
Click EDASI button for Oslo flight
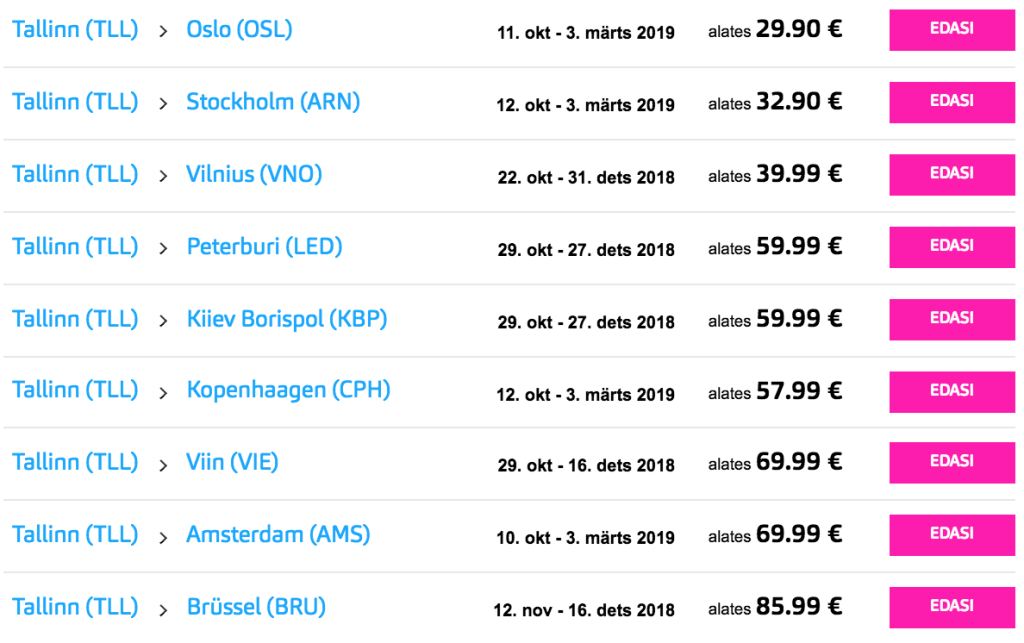pos(951,30)
